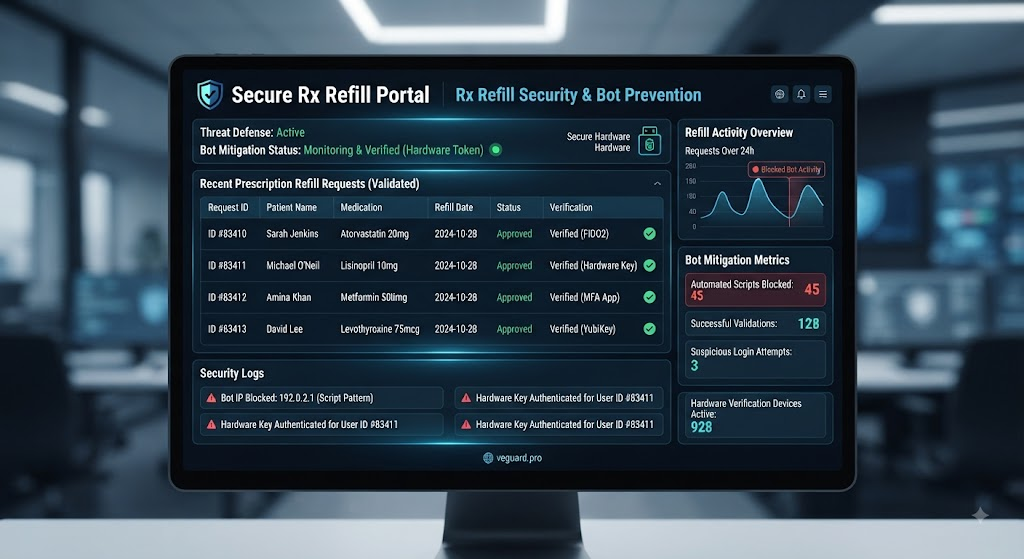Screen dimensions: 1024x559
Task: Open the hamburger menu icon
Action: click(x=823, y=94)
